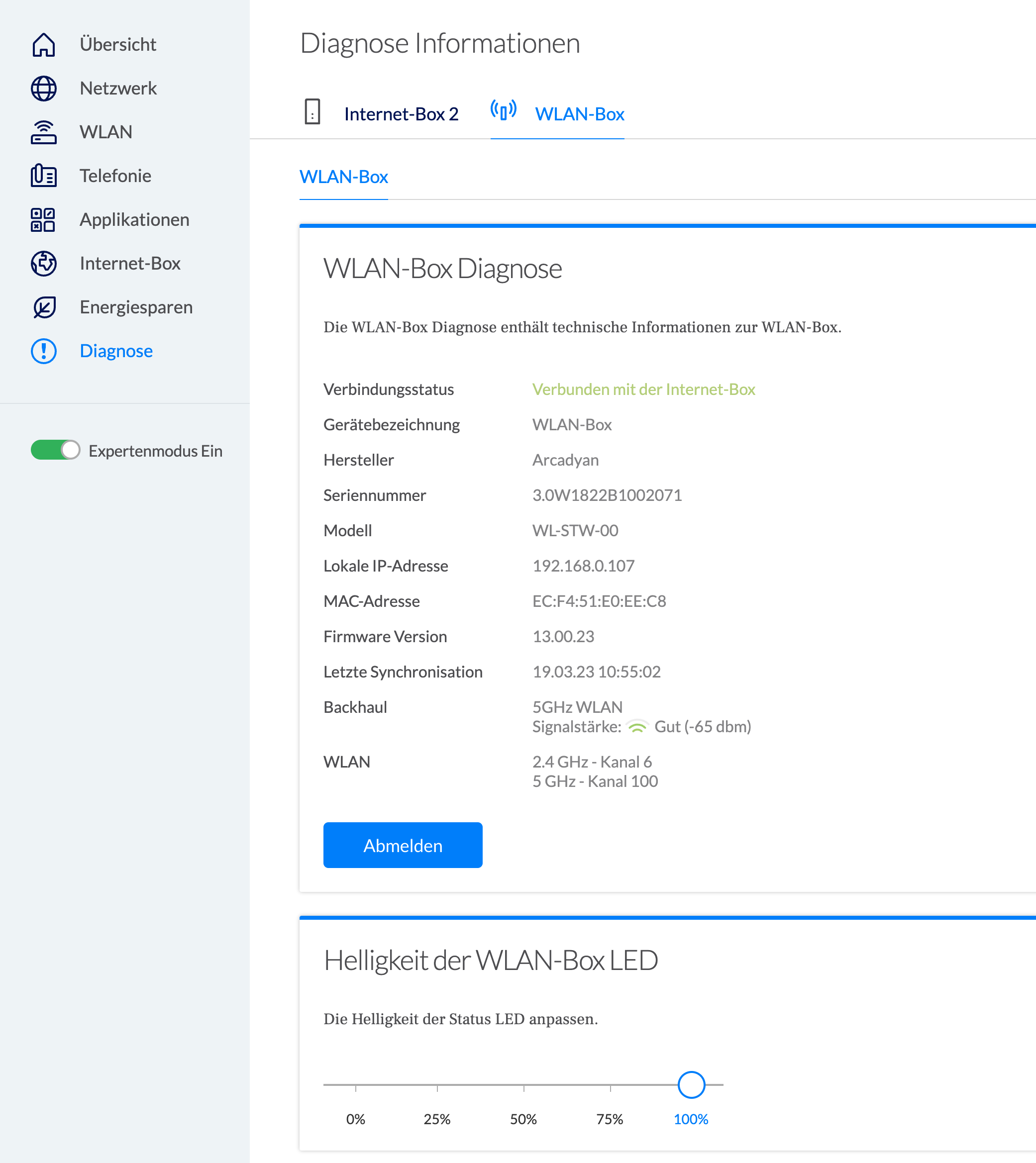This screenshot has height=1163, width=1036.
Task: Click the Netzwerk globe icon
Action: (44, 88)
